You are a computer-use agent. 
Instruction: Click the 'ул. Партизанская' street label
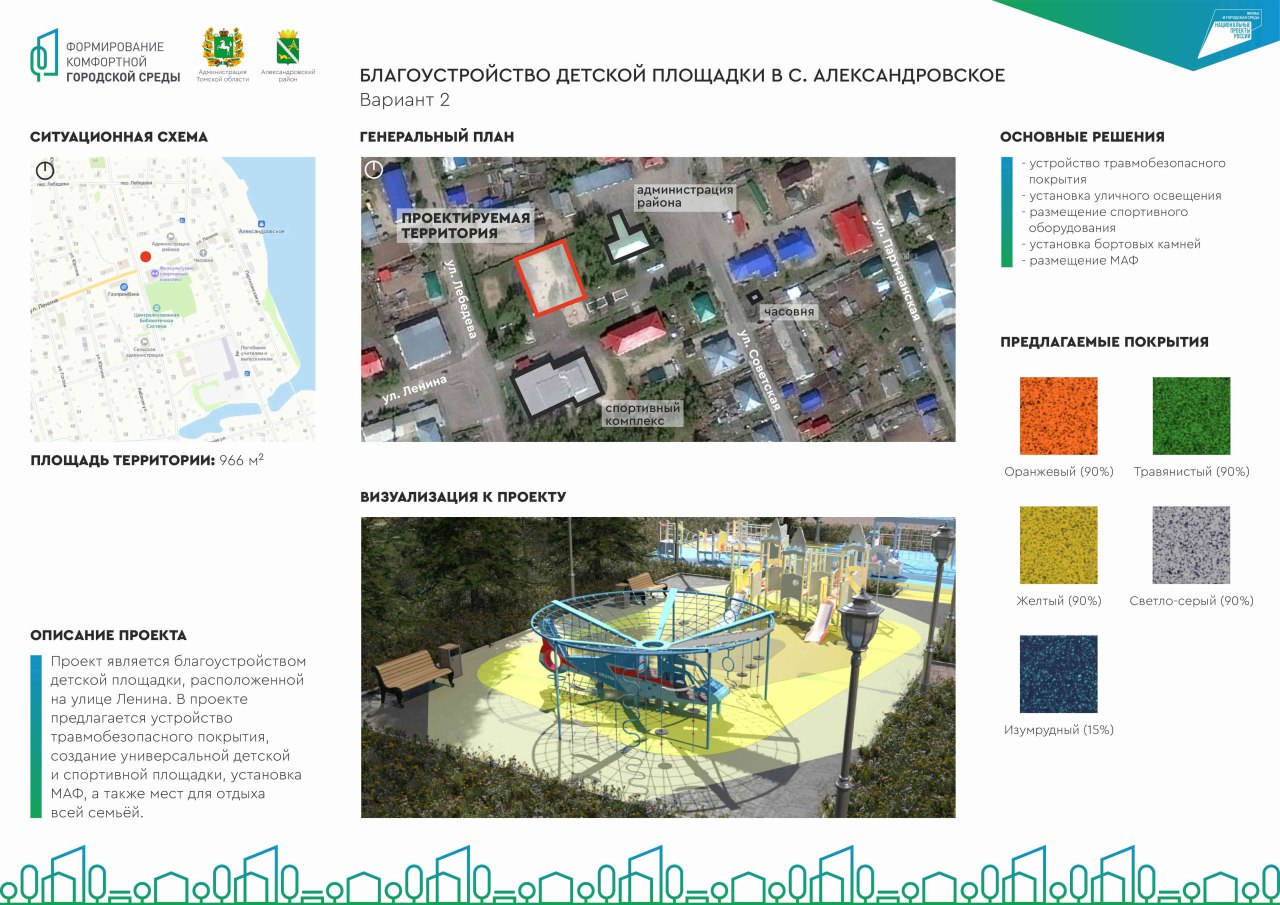(897, 268)
